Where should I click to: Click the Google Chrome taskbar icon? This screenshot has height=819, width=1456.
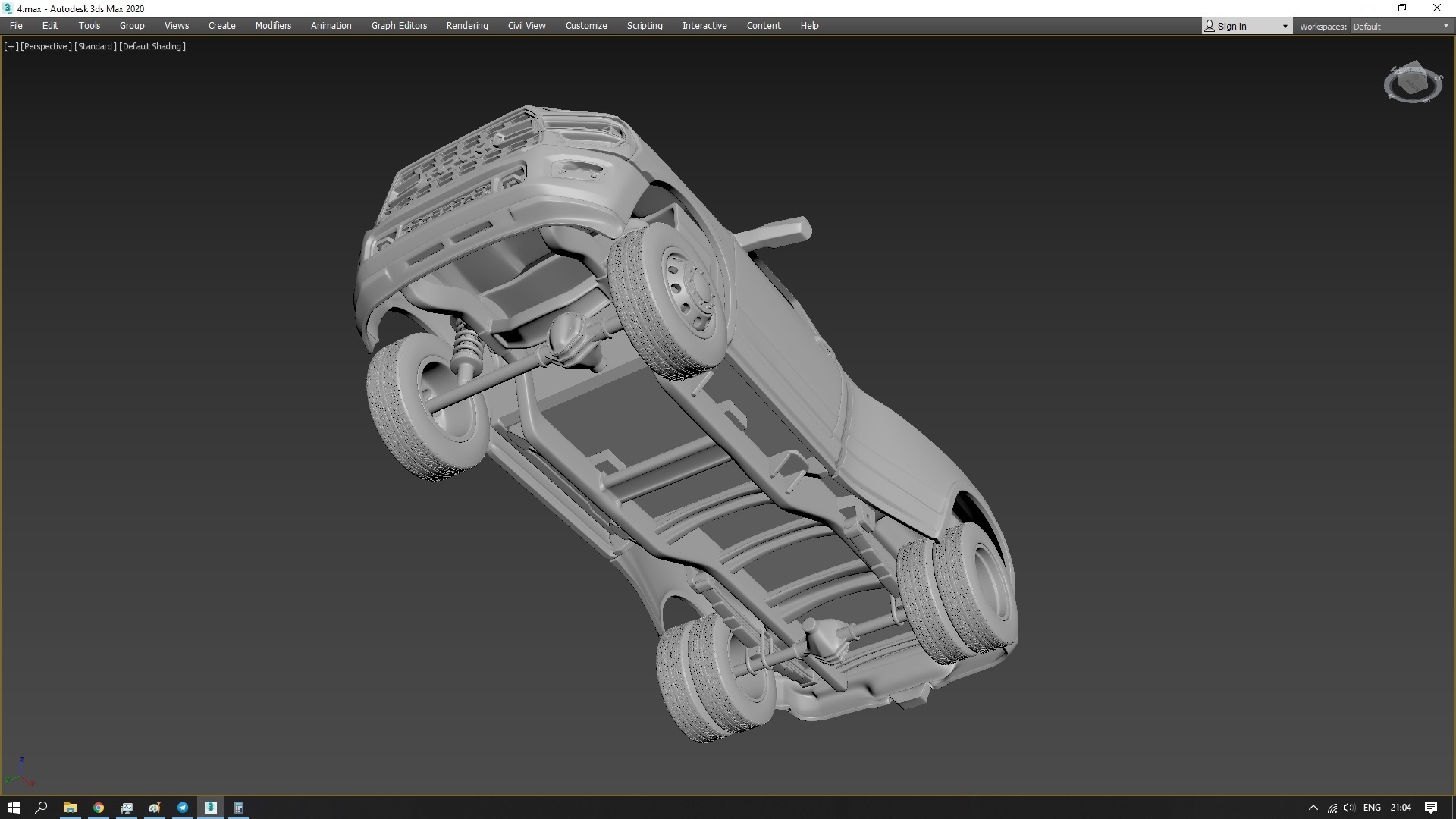pyautogui.click(x=99, y=808)
